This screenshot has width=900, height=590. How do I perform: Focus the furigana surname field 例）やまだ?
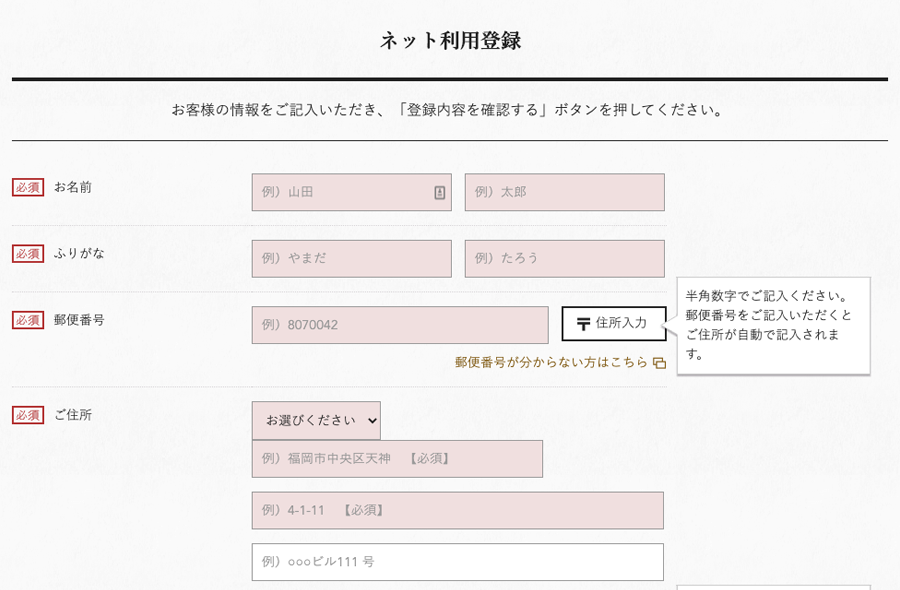[x=352, y=259]
